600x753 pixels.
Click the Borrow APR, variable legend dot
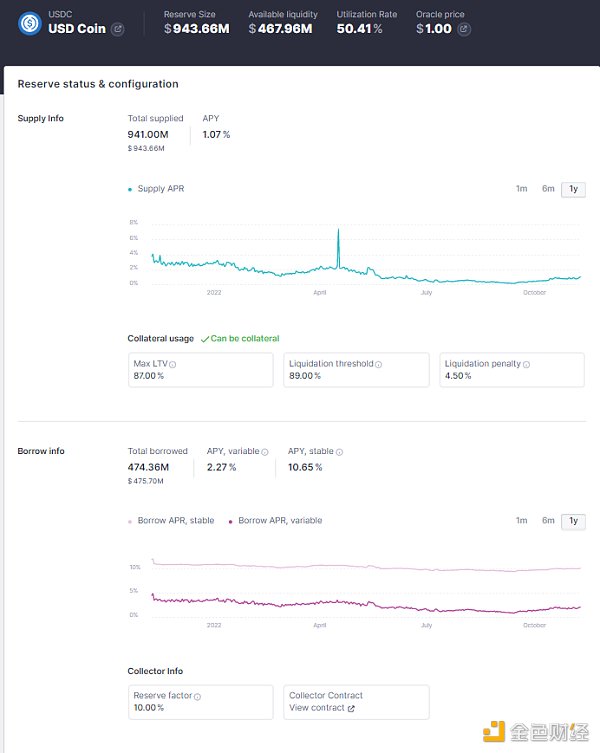point(231,522)
